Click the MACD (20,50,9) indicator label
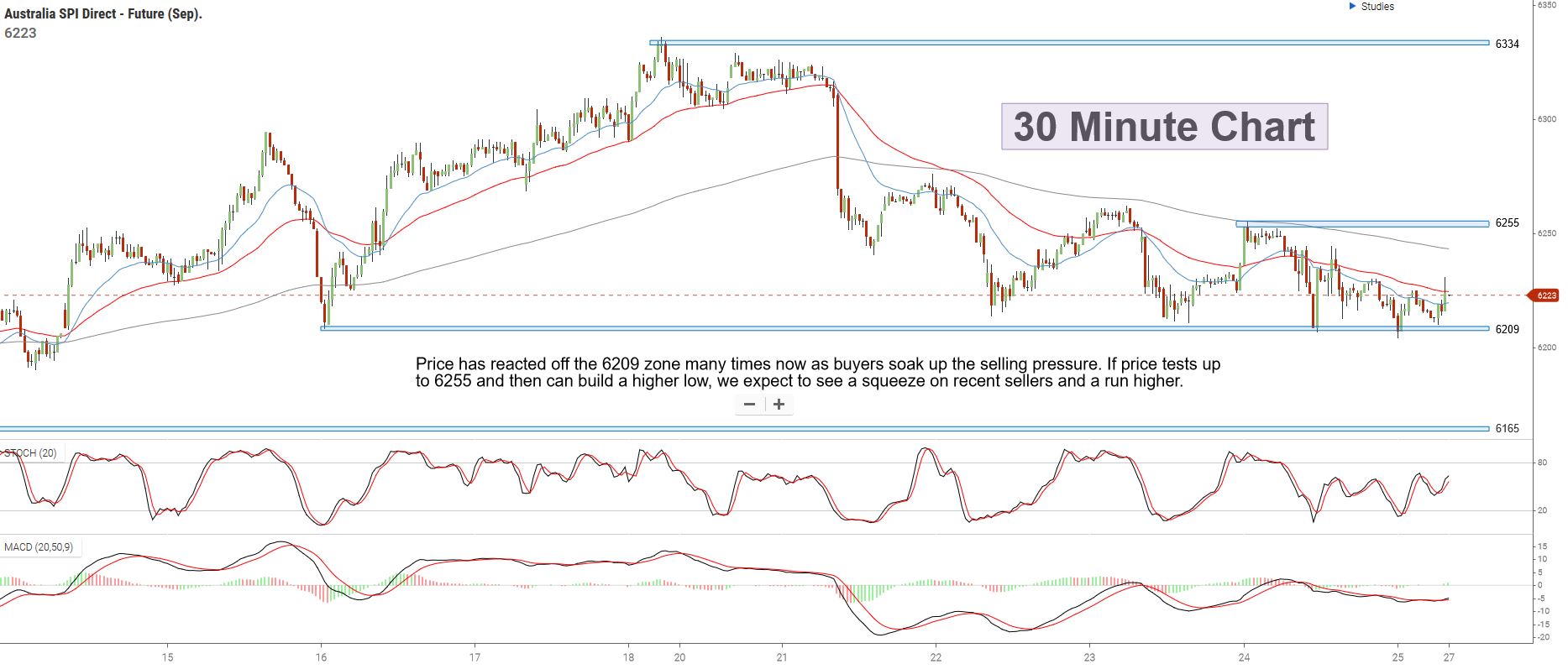Screen dimensions: 1568x669 (x=39, y=547)
